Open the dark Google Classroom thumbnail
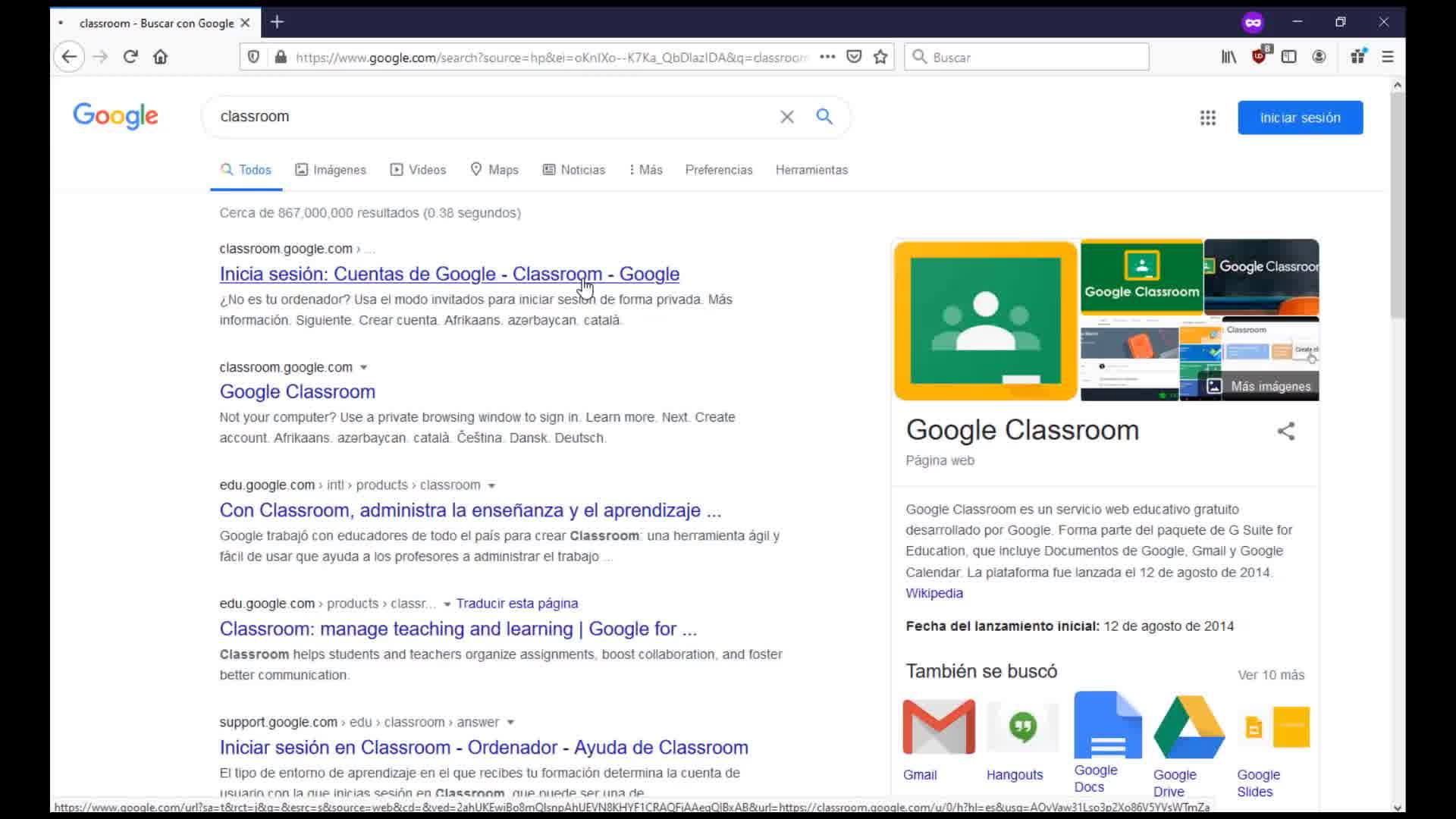 tap(1262, 277)
